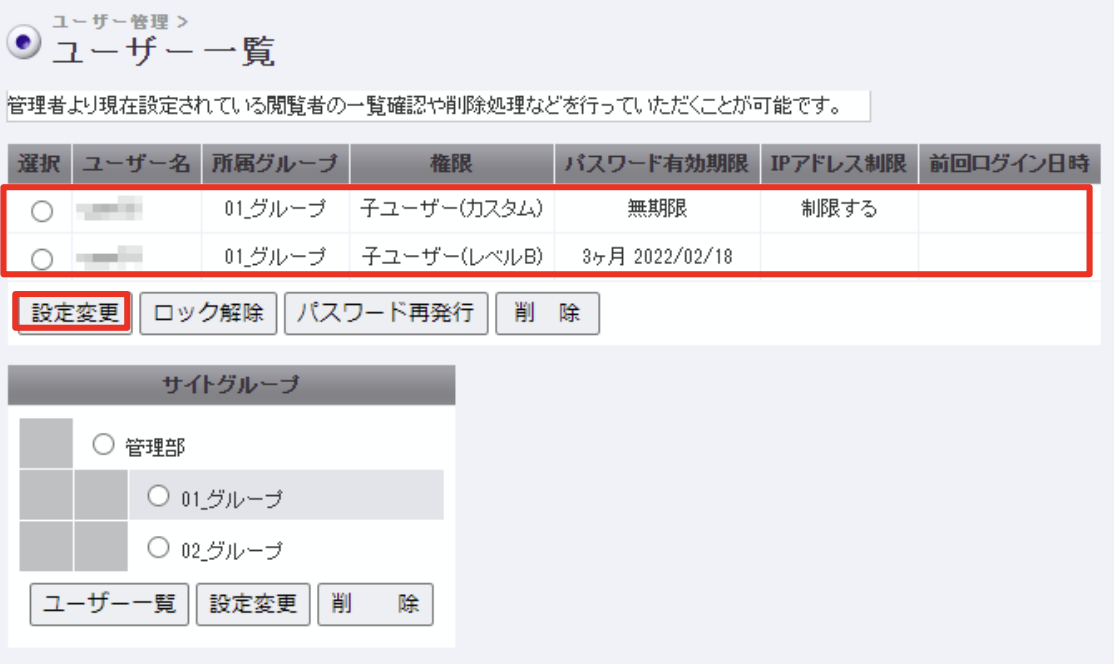Select the 管理部 site group radio button
The height and width of the screenshot is (664, 1114).
(x=104, y=445)
